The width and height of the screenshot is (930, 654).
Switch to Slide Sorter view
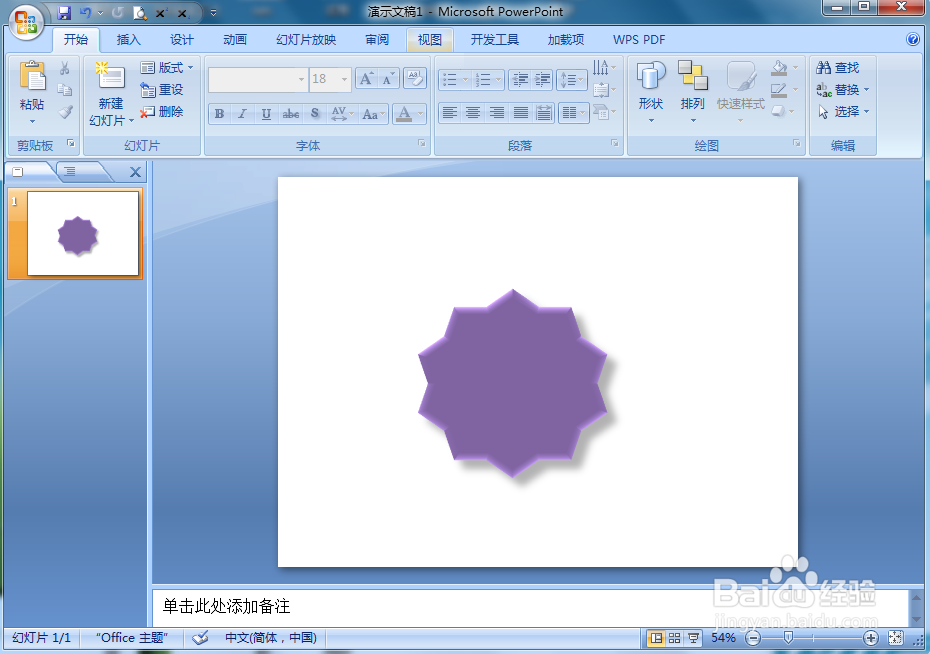coord(674,638)
